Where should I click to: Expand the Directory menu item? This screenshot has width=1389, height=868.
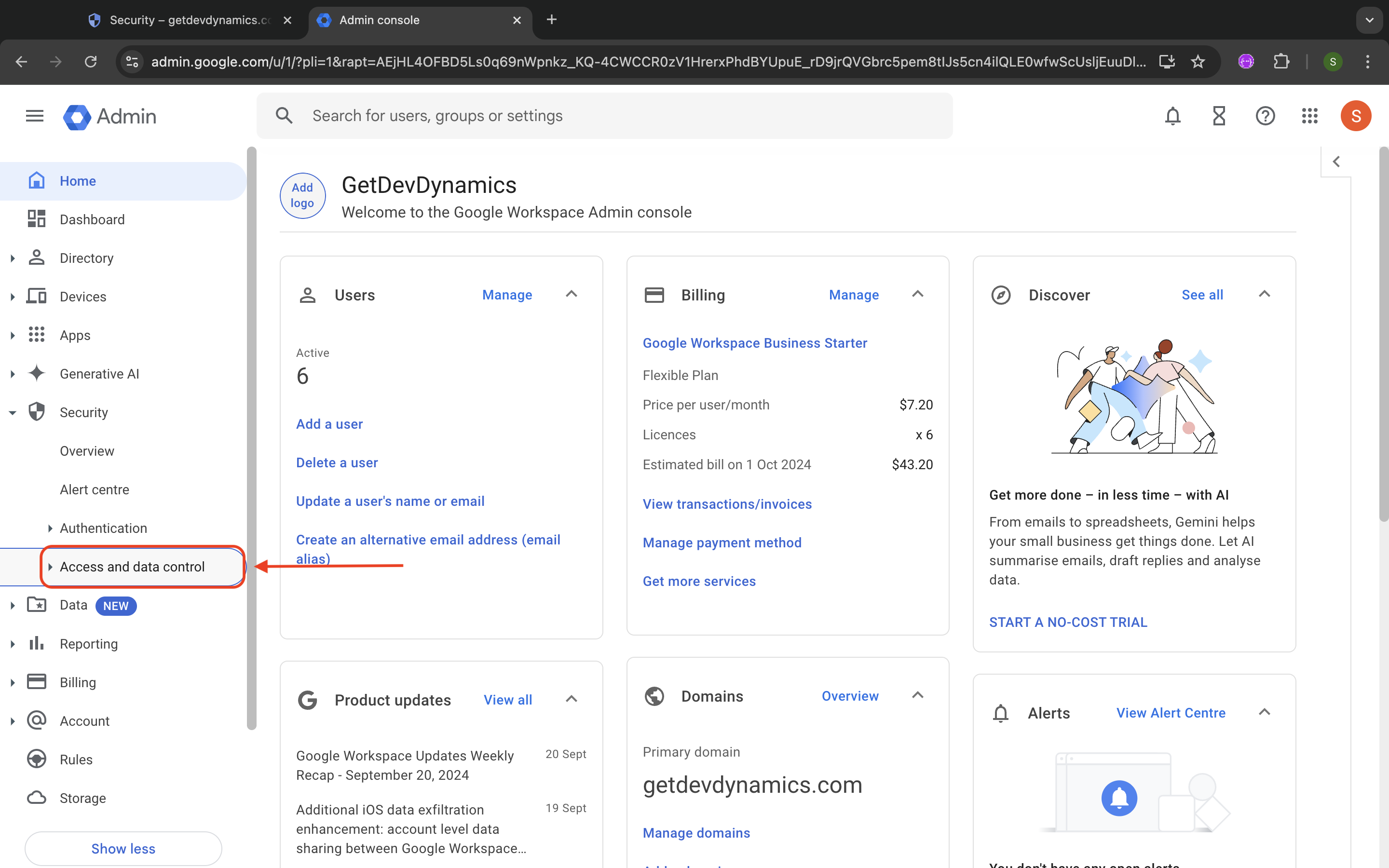[x=13, y=258]
